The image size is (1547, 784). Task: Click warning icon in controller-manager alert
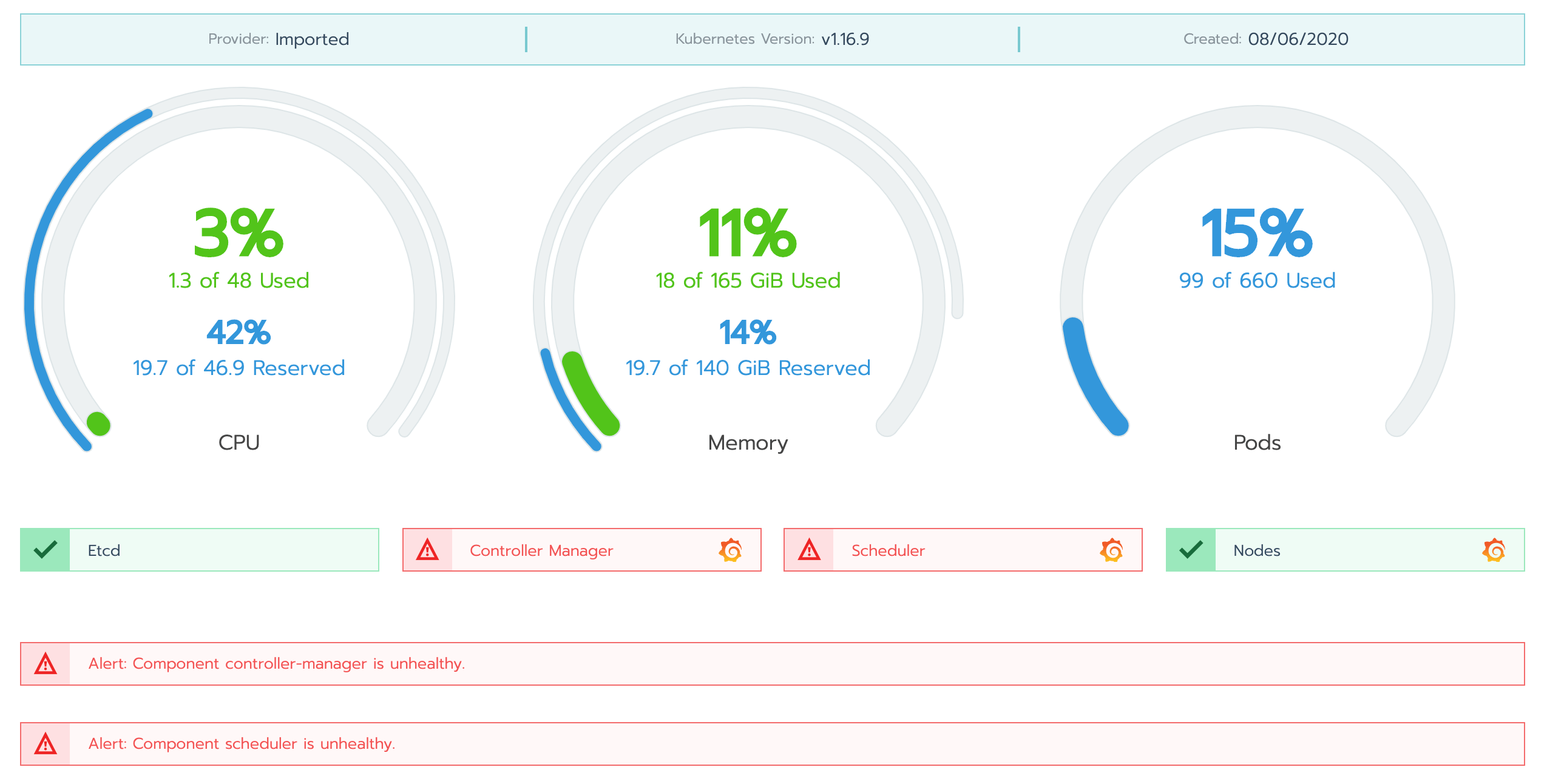[x=46, y=663]
